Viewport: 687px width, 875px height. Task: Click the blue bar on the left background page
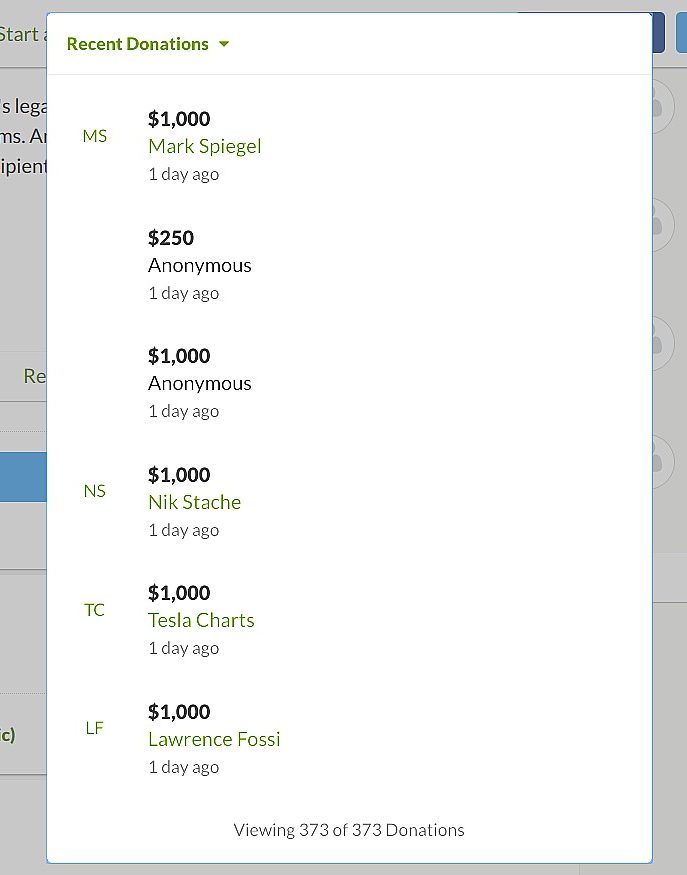pos(23,477)
